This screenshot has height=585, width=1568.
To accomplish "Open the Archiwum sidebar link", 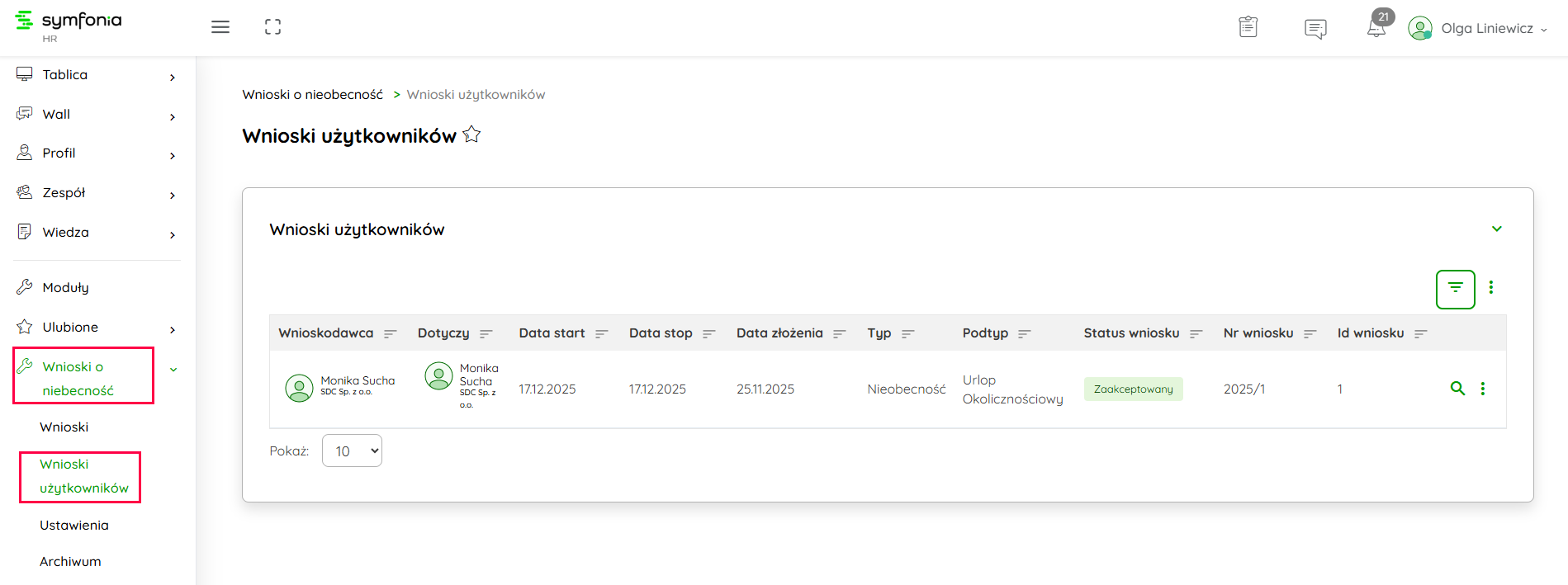I will [70, 561].
